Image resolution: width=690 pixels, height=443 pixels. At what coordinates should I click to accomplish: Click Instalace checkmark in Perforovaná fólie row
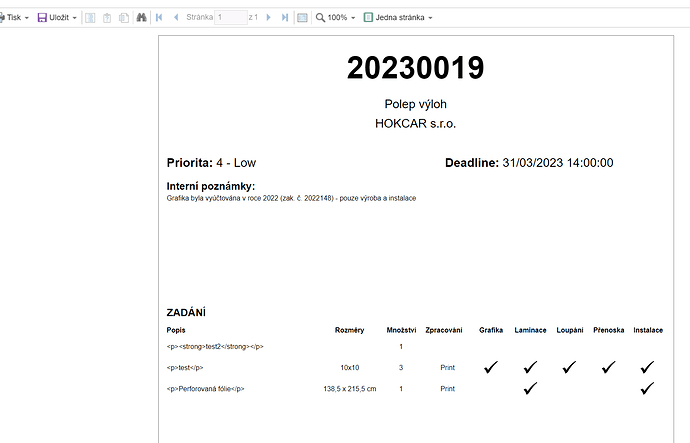(x=647, y=388)
